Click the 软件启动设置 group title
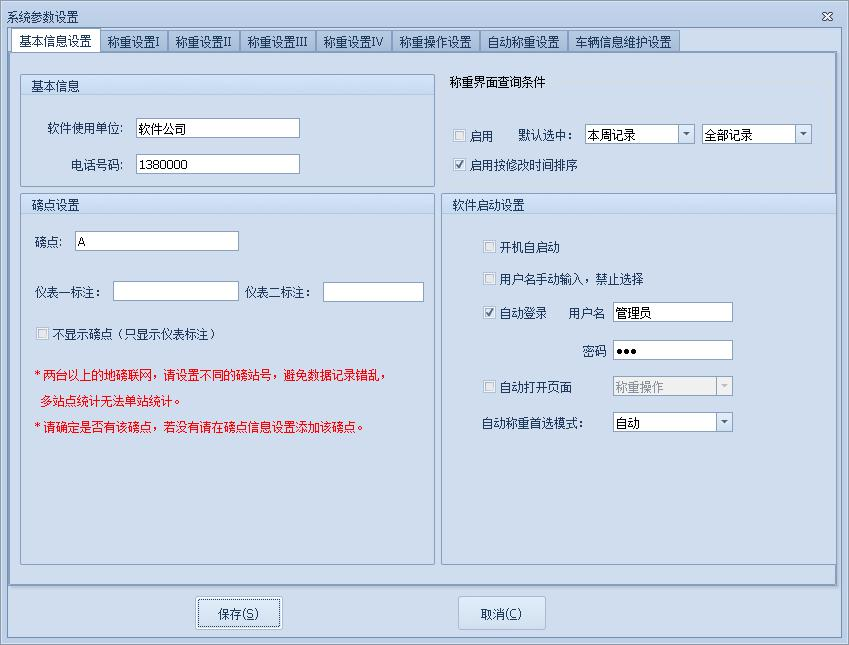Viewport: 849px width, 645px height. coord(488,205)
